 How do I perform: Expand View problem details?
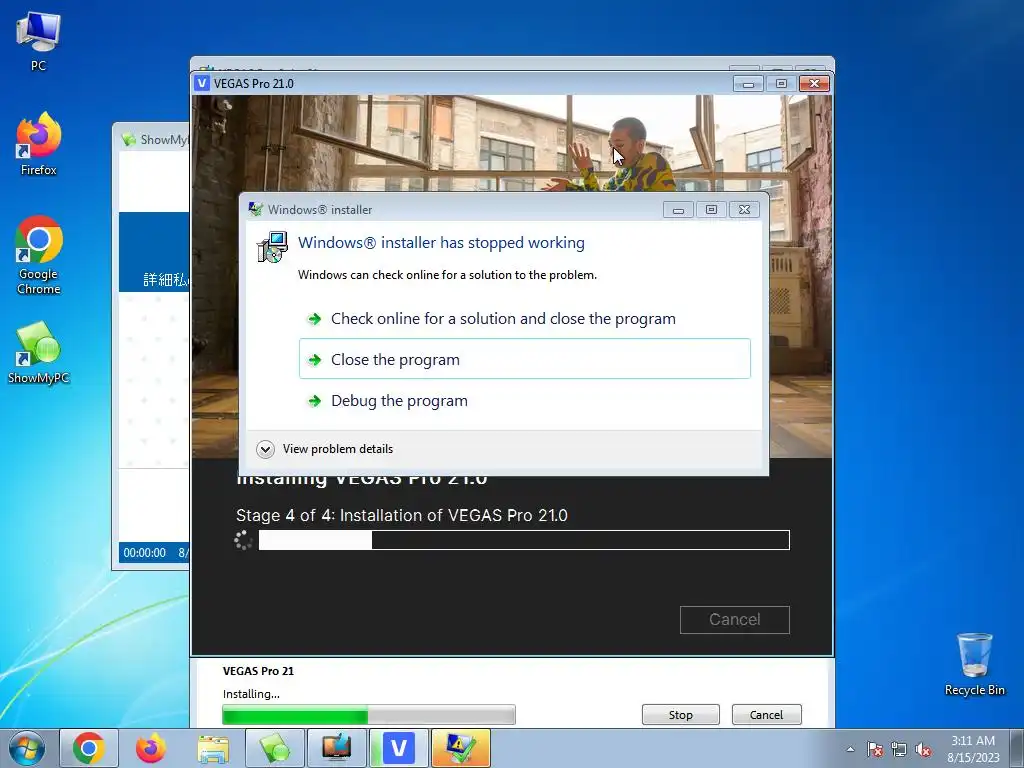(x=325, y=449)
